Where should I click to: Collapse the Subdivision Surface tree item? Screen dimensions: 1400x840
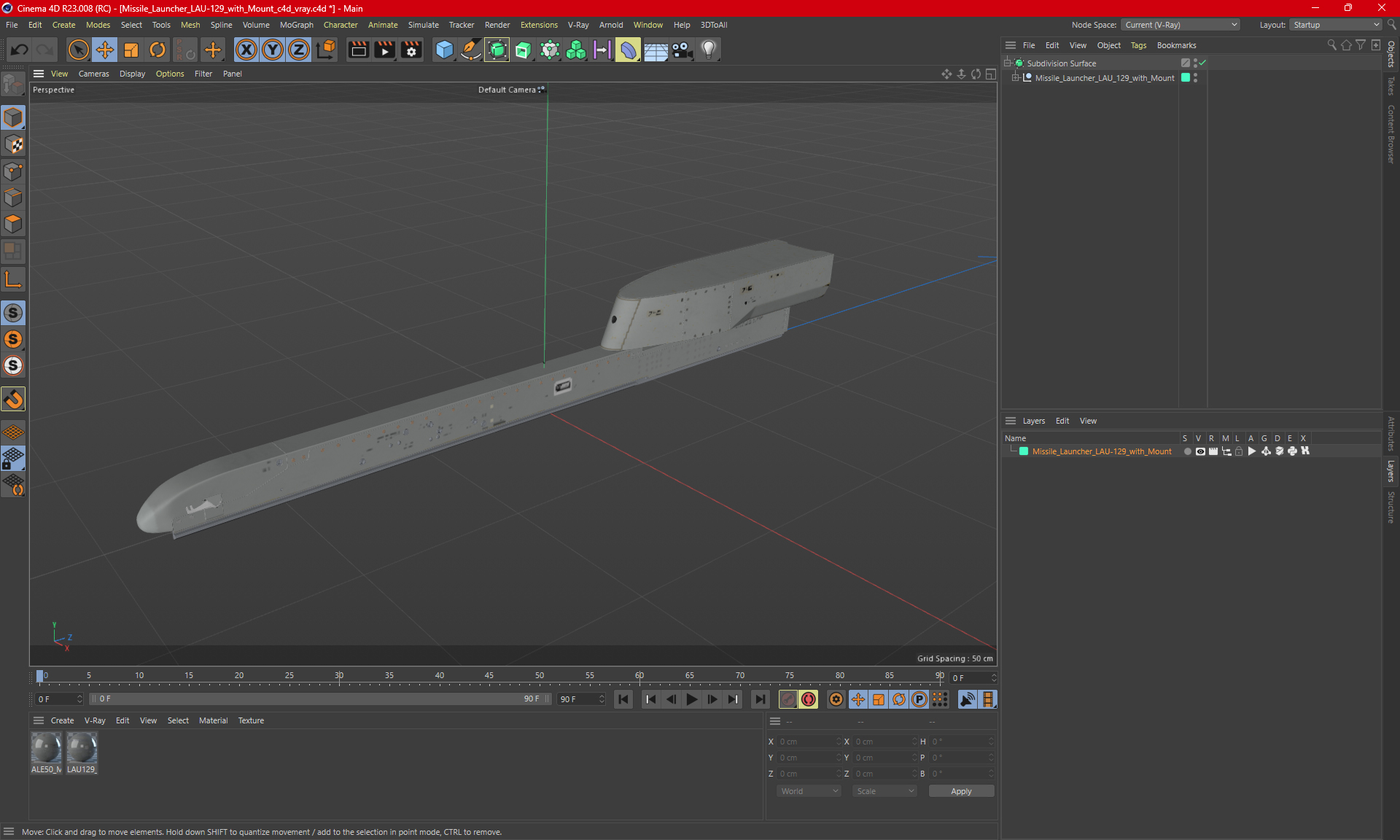pyautogui.click(x=1007, y=63)
